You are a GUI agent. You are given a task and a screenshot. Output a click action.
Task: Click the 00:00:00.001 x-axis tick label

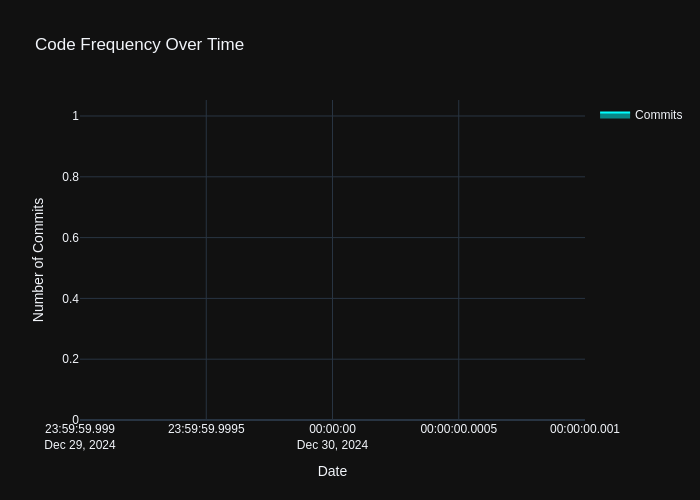click(584, 429)
